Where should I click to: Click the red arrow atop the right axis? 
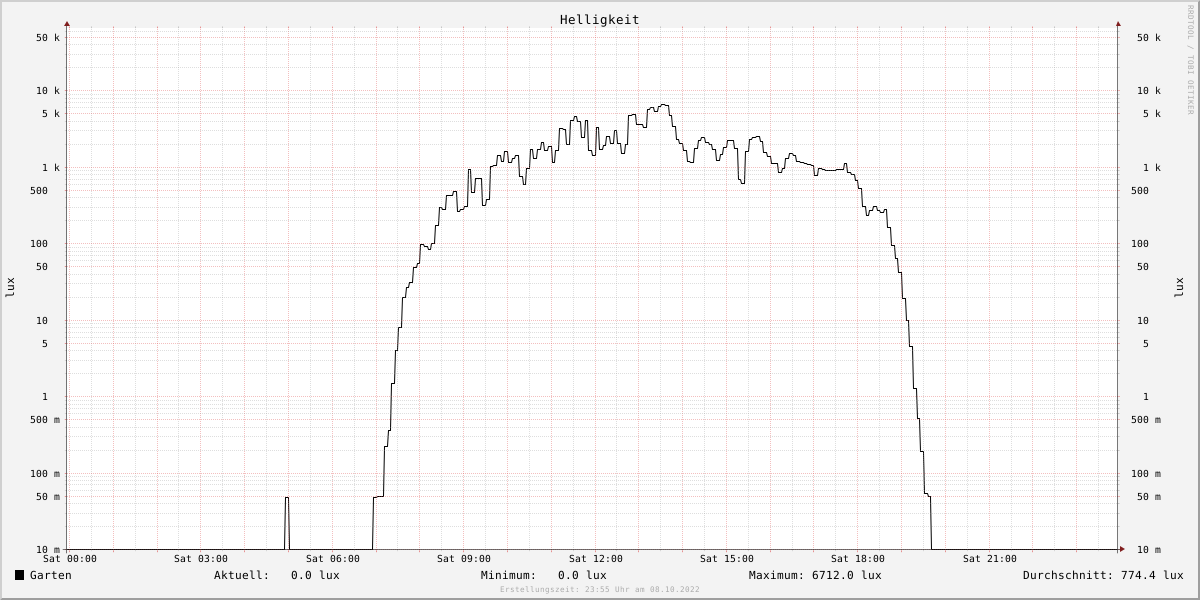point(1118,23)
